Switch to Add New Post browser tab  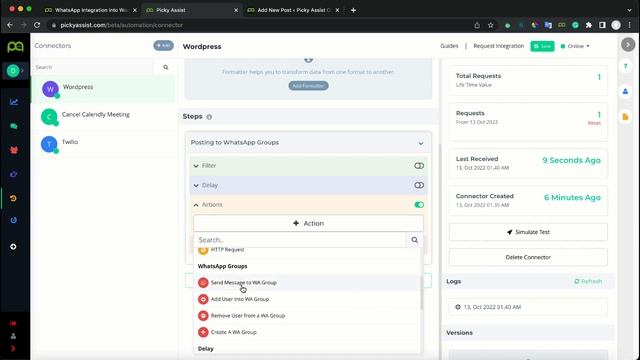(293, 10)
